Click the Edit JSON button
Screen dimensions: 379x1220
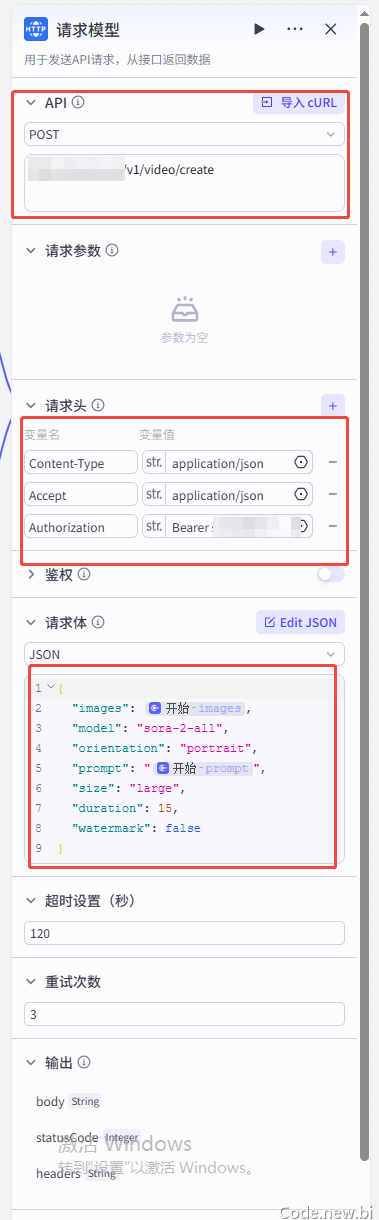301,622
